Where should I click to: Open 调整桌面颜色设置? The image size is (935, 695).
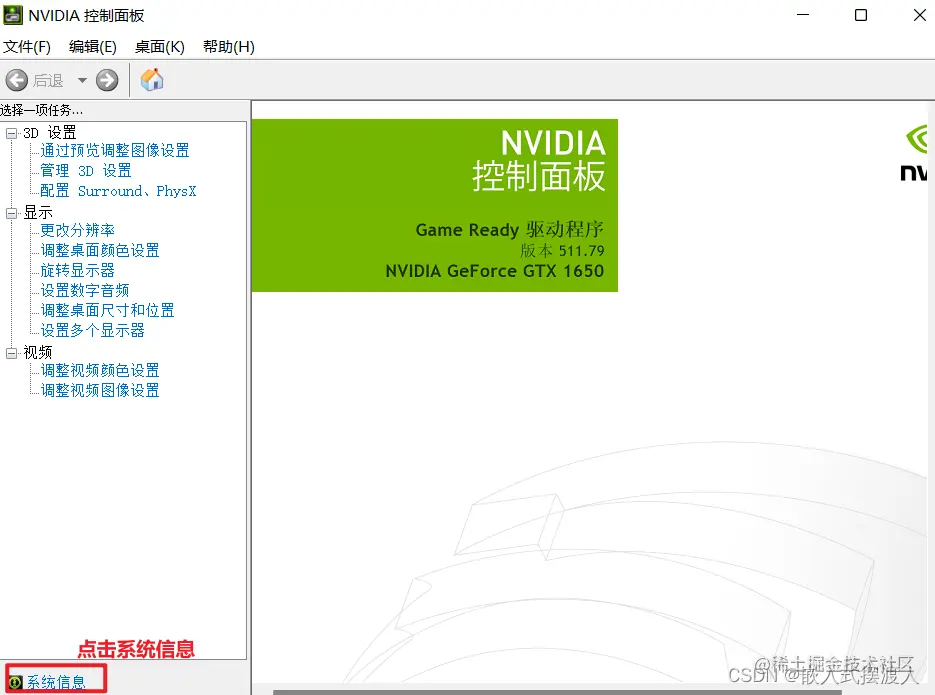100,250
